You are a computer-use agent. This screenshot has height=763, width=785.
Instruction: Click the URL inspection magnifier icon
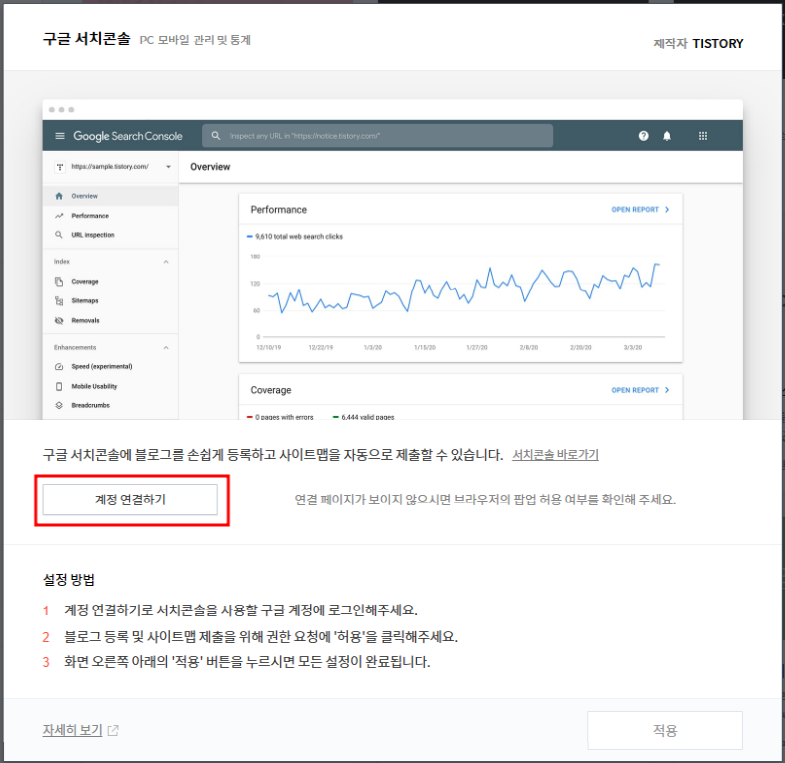59,235
